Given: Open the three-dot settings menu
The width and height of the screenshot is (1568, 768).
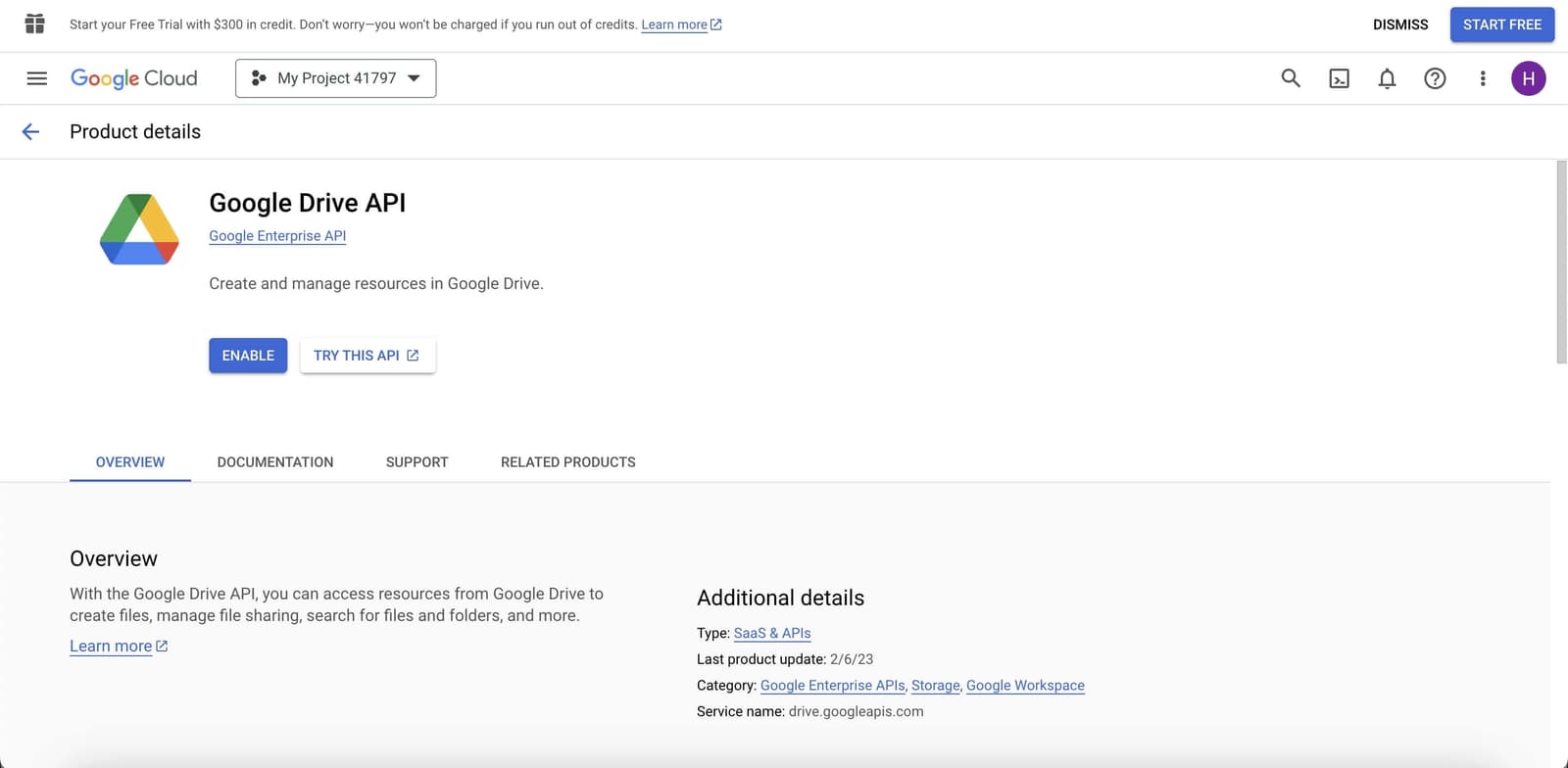Looking at the screenshot, I should [x=1483, y=78].
